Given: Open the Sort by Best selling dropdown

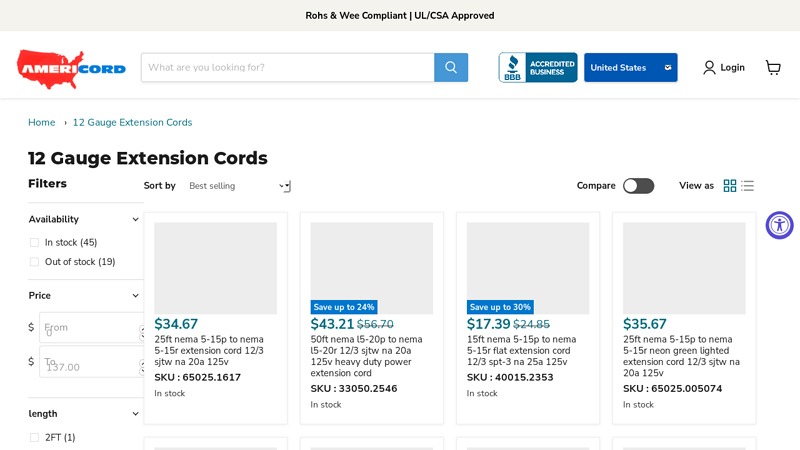Looking at the screenshot, I should pos(238,186).
